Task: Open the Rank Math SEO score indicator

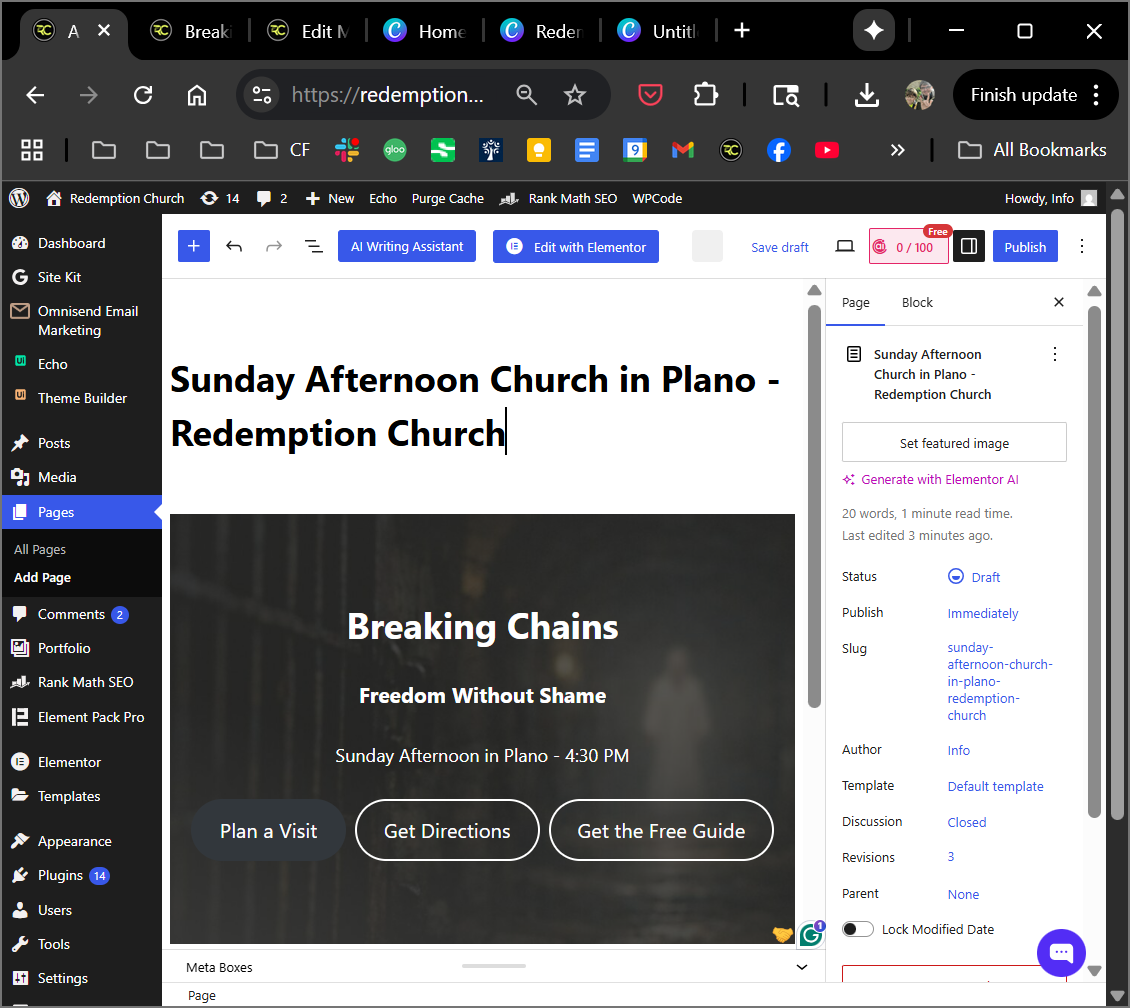Action: [x=908, y=247]
